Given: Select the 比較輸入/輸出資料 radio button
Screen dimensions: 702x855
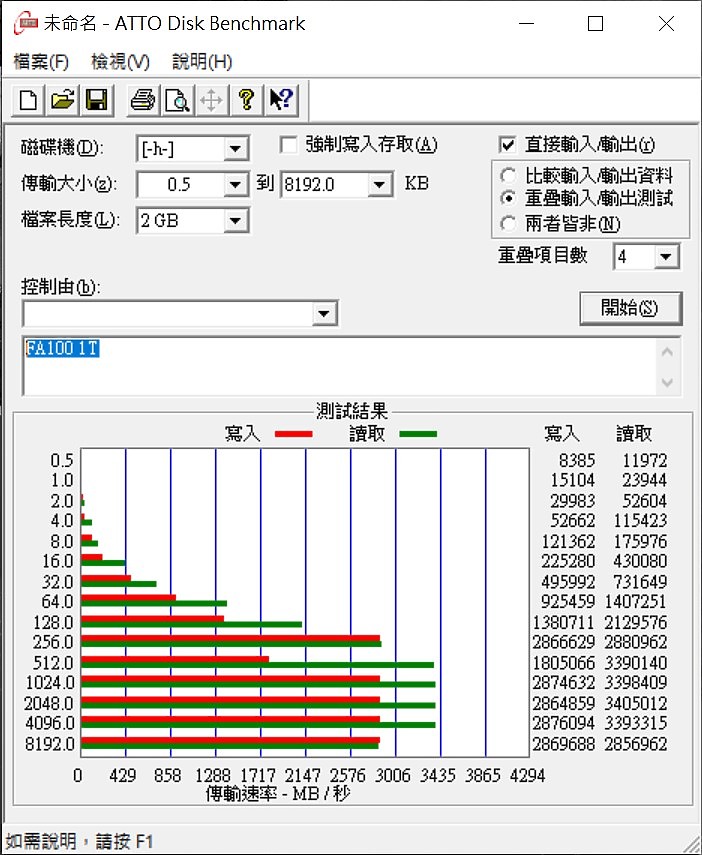Looking at the screenshot, I should 508,176.
